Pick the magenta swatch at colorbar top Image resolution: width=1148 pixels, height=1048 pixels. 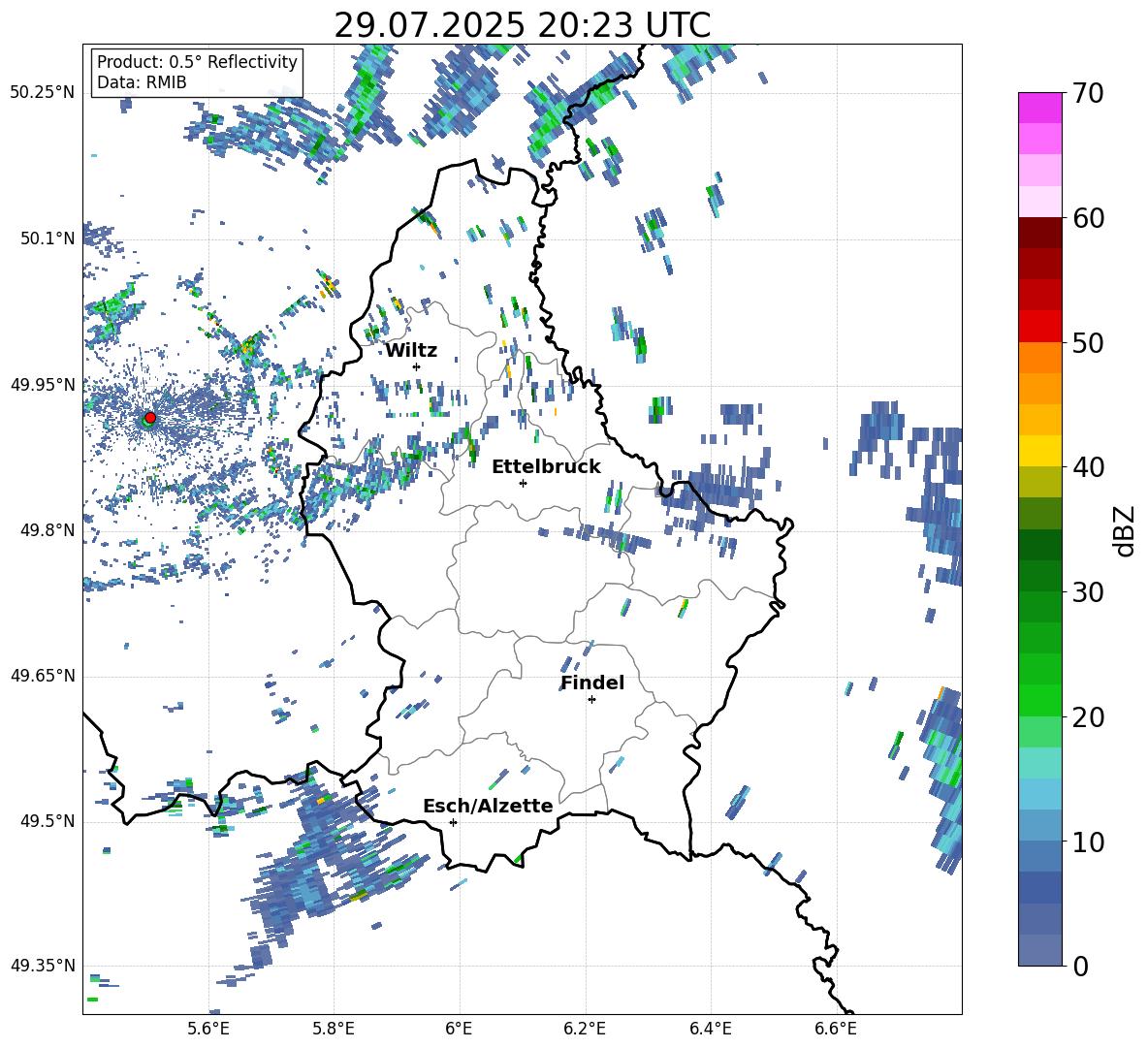coord(1039,108)
